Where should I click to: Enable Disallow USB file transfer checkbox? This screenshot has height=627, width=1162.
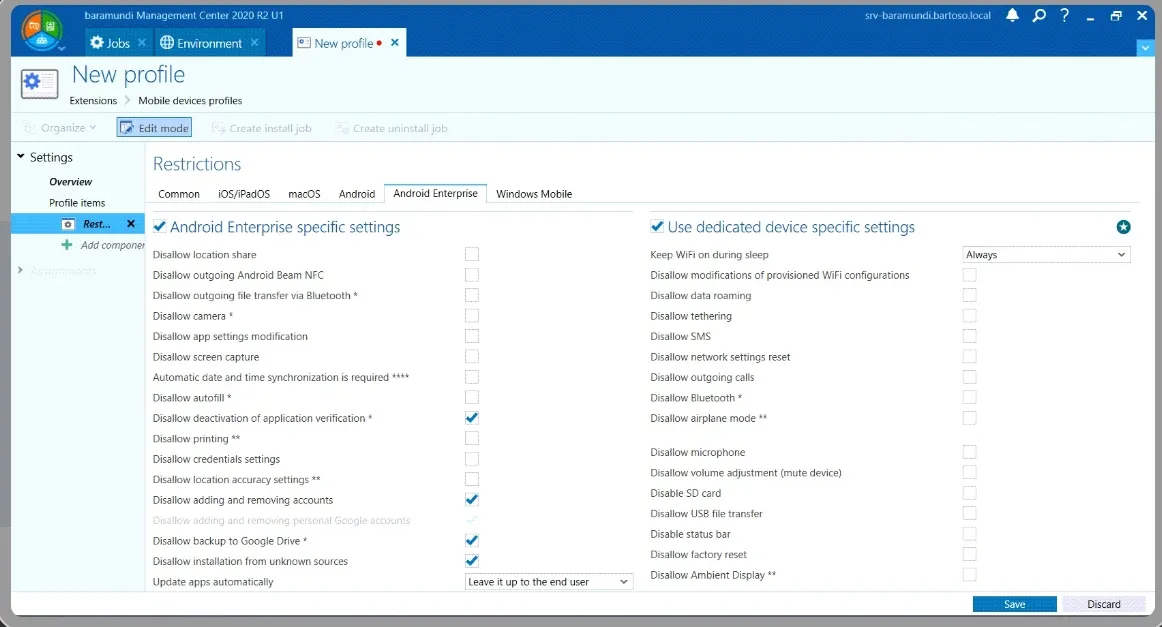coord(969,513)
